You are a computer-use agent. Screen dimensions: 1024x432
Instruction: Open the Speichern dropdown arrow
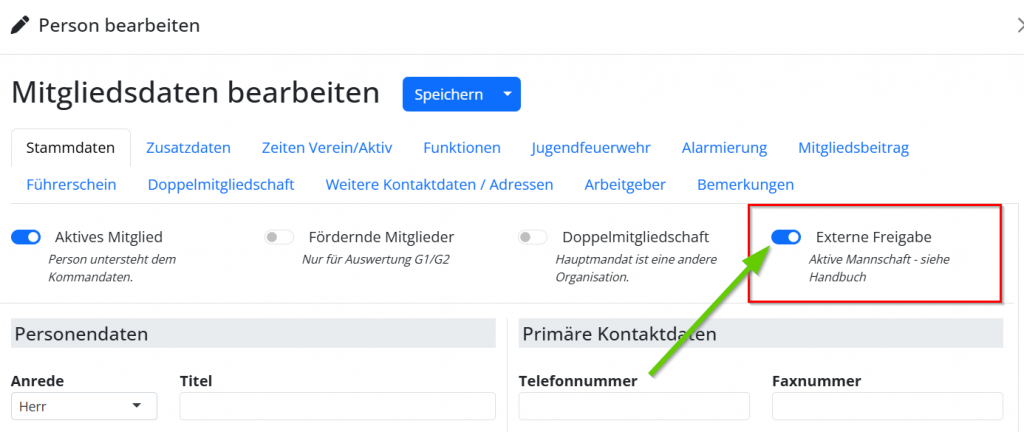507,95
